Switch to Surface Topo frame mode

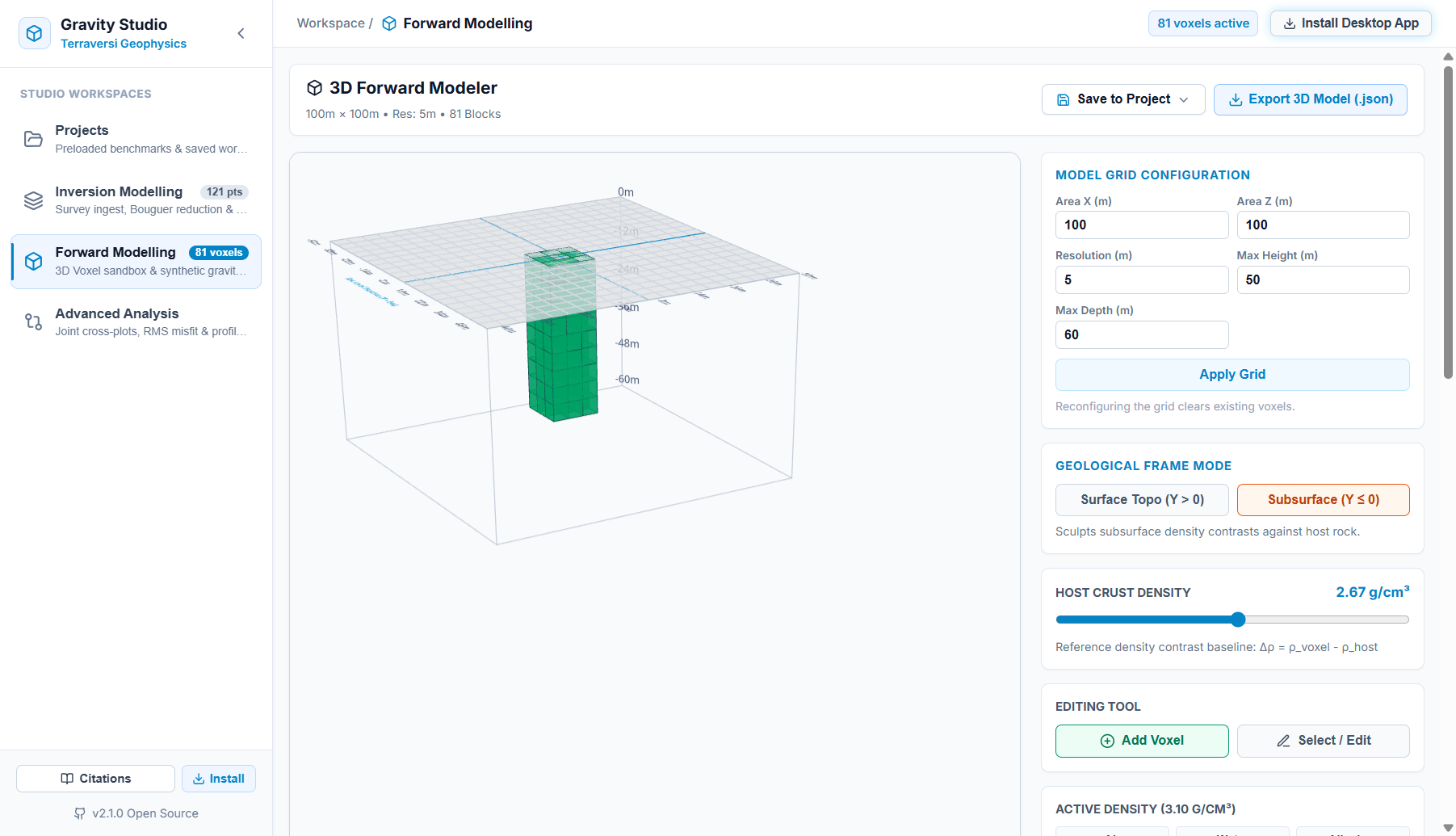pos(1142,500)
